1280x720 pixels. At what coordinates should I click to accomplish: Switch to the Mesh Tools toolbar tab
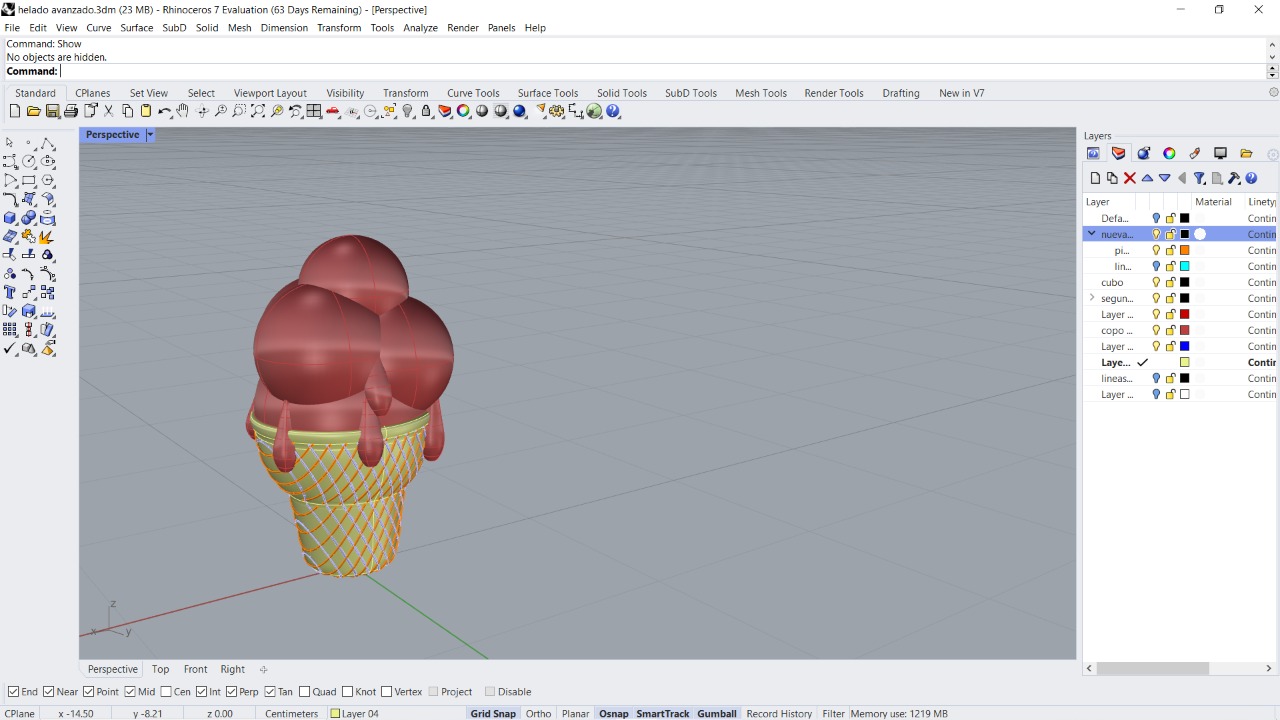point(761,93)
